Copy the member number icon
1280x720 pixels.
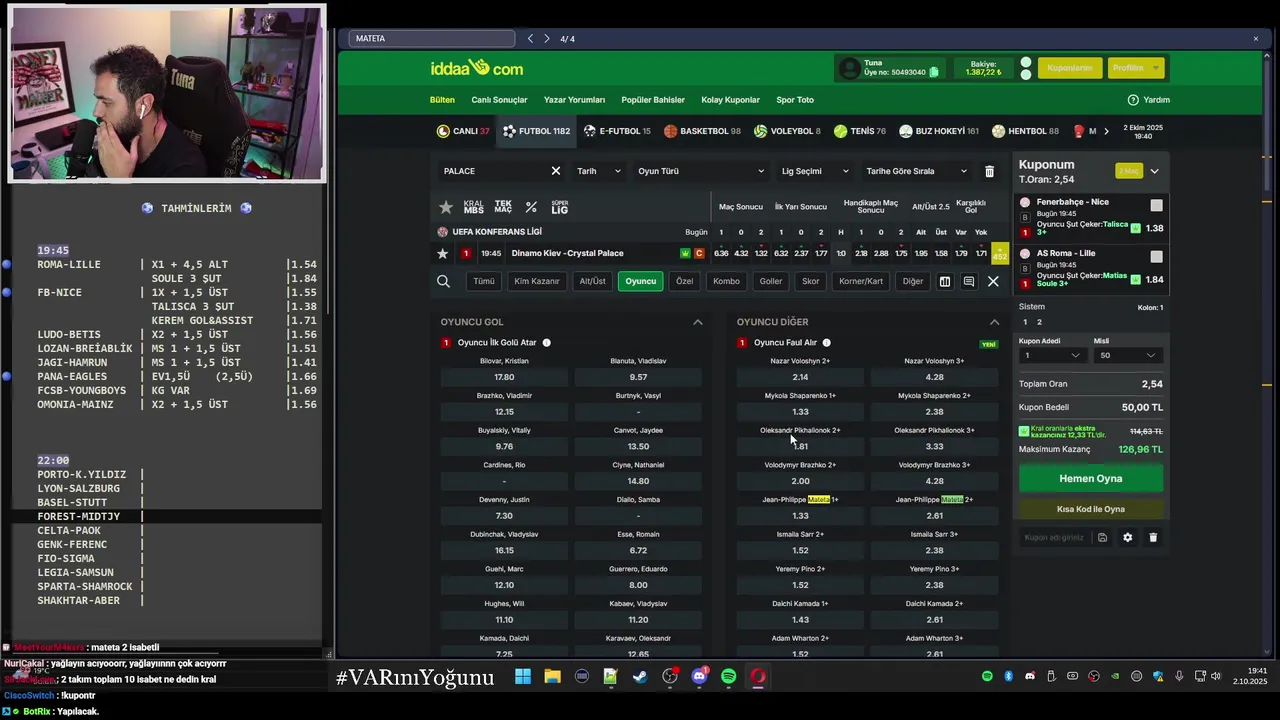click(934, 72)
